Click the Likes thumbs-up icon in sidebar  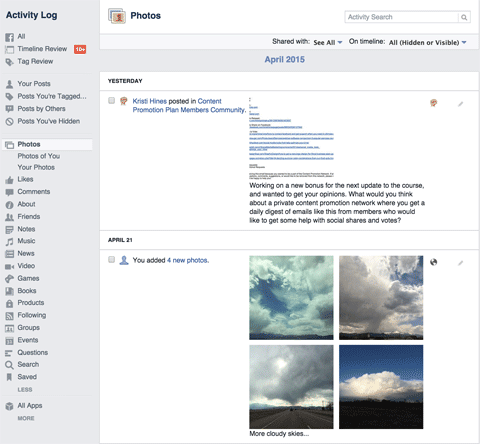tap(9, 180)
